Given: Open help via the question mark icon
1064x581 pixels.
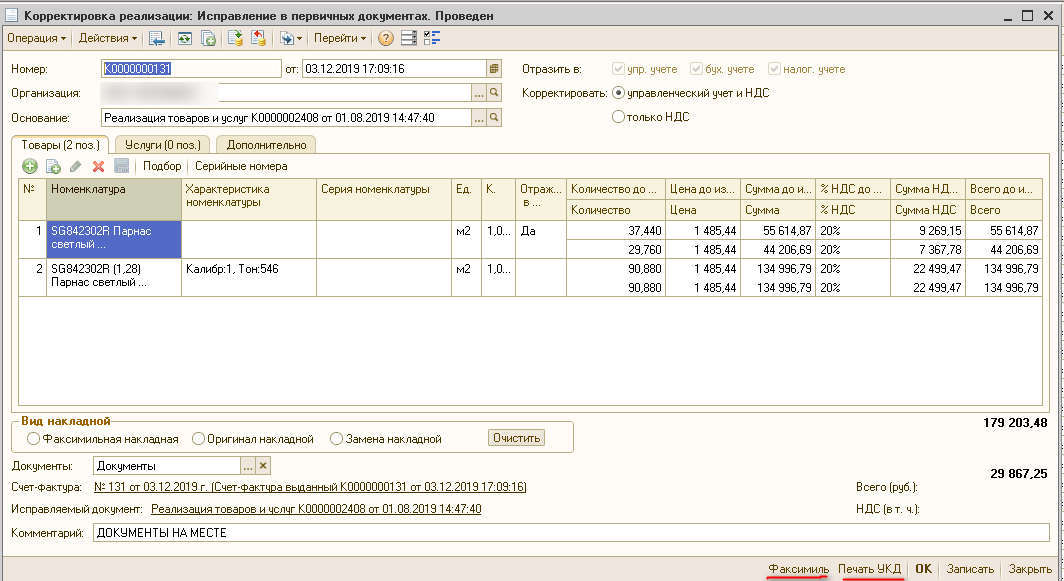Looking at the screenshot, I should coord(385,38).
